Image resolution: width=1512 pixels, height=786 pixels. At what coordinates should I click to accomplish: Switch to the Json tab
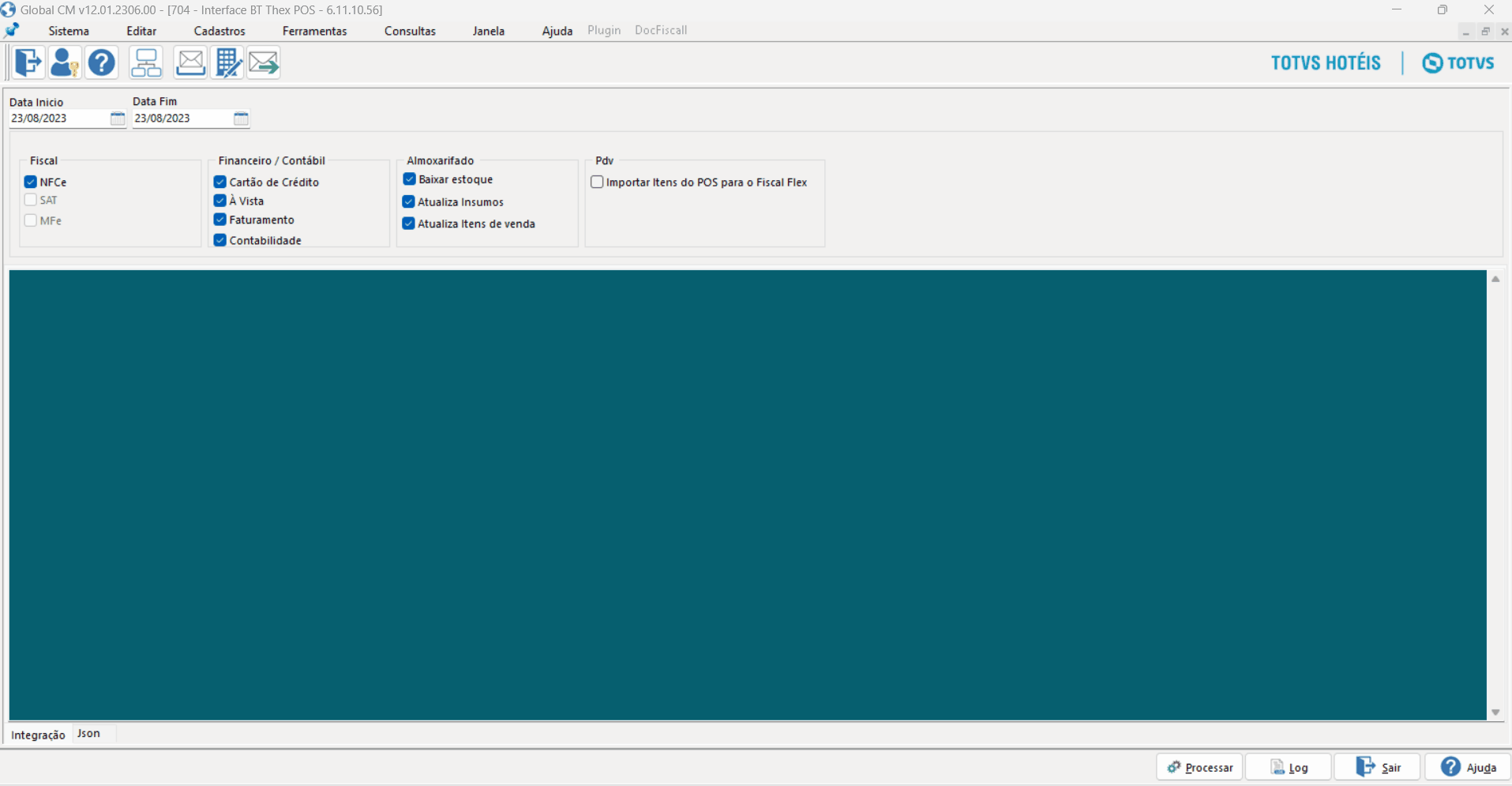tap(88, 733)
